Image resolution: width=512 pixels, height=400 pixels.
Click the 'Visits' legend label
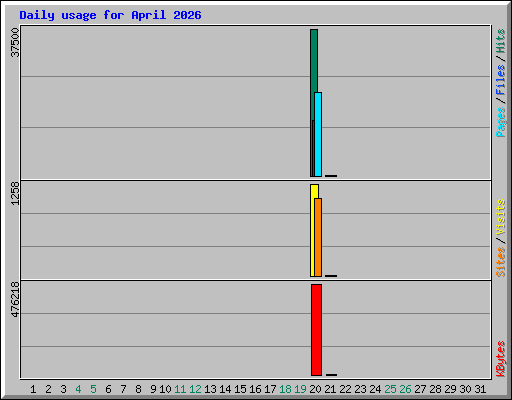pyautogui.click(x=500, y=217)
